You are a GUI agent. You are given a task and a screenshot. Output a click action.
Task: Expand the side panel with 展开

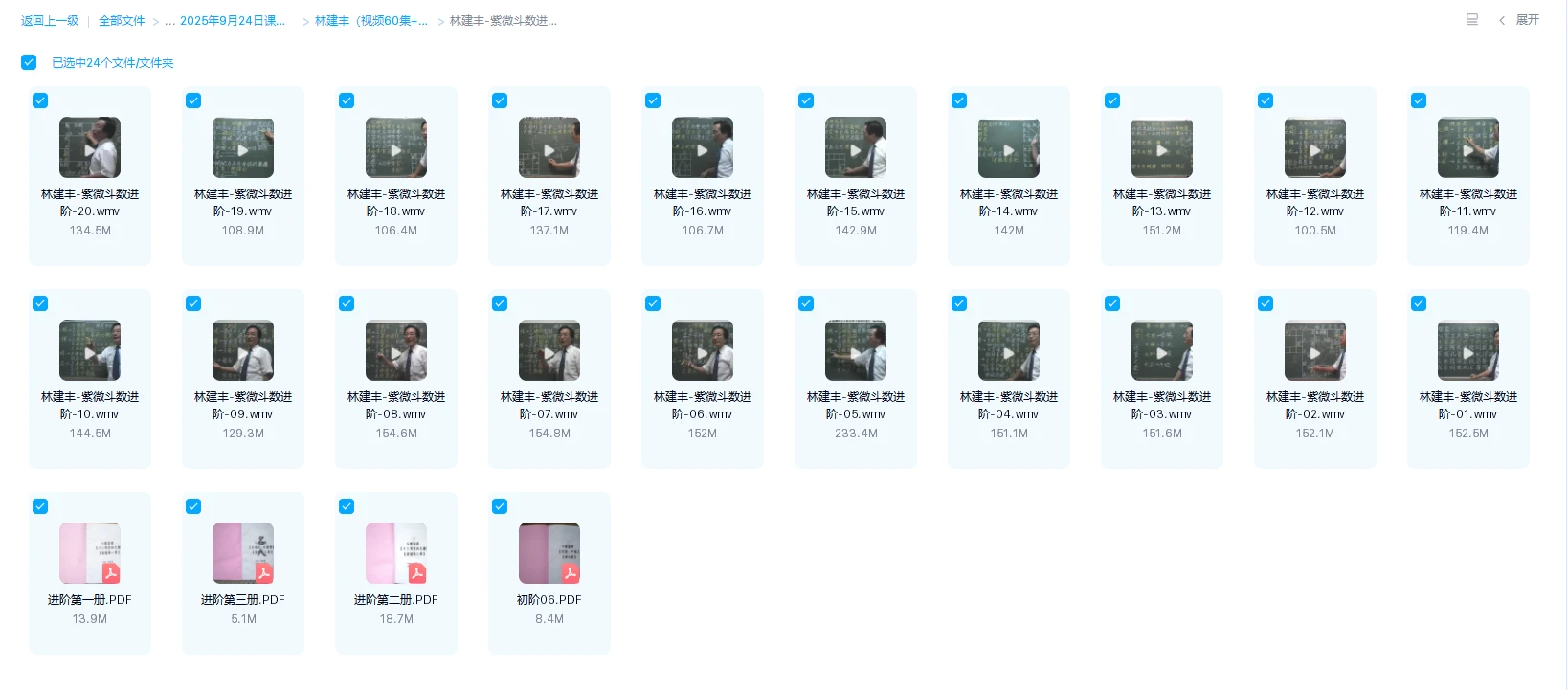tap(1520, 20)
